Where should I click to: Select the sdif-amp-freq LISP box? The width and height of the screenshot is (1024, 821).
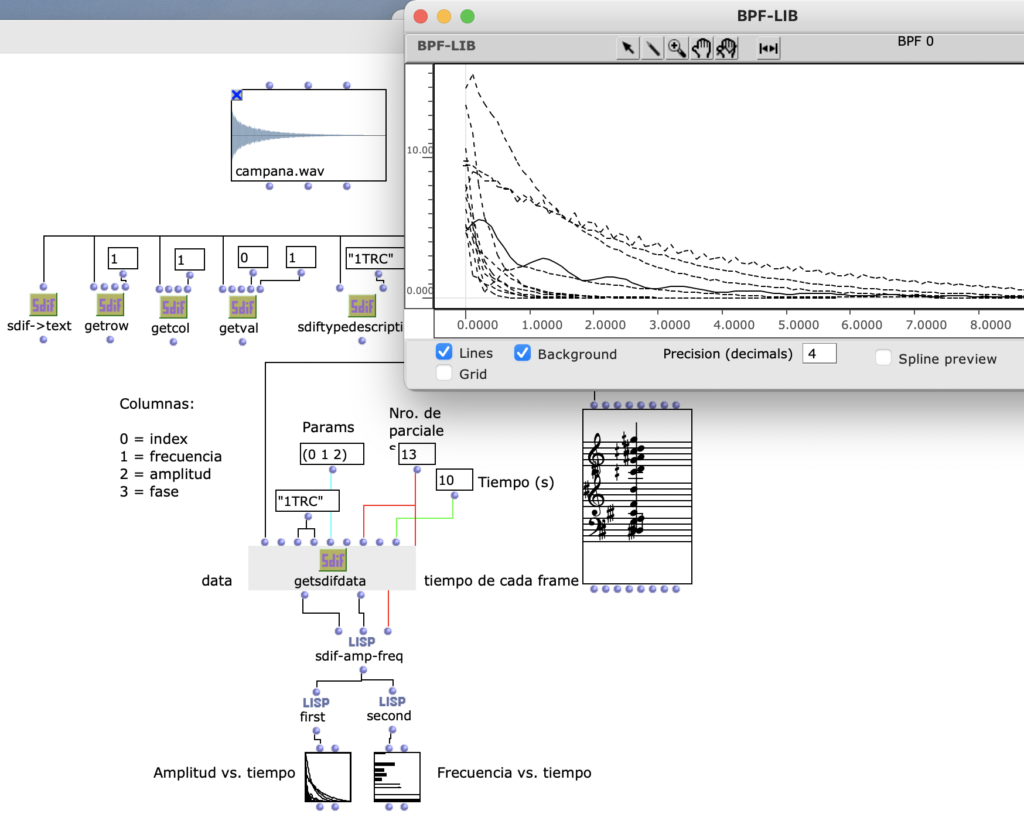(x=360, y=641)
